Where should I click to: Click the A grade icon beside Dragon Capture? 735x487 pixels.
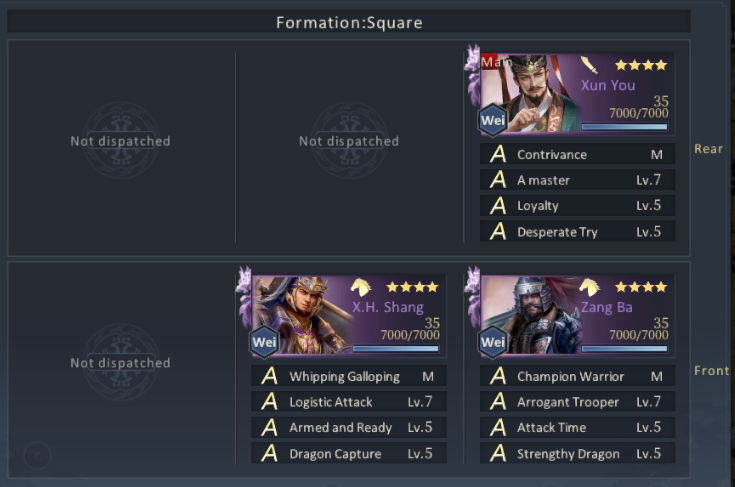click(270, 453)
